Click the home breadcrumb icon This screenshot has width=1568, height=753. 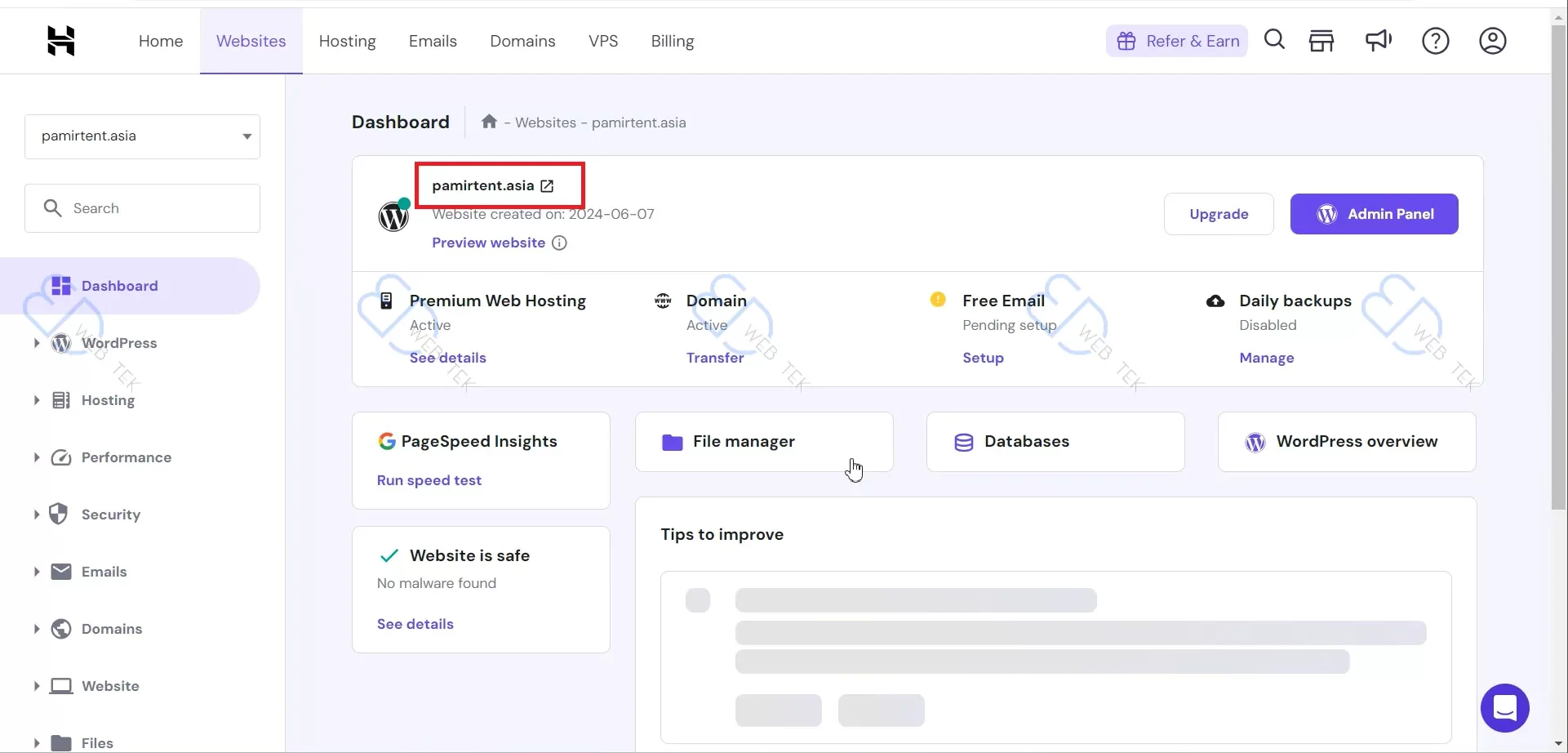click(x=489, y=122)
